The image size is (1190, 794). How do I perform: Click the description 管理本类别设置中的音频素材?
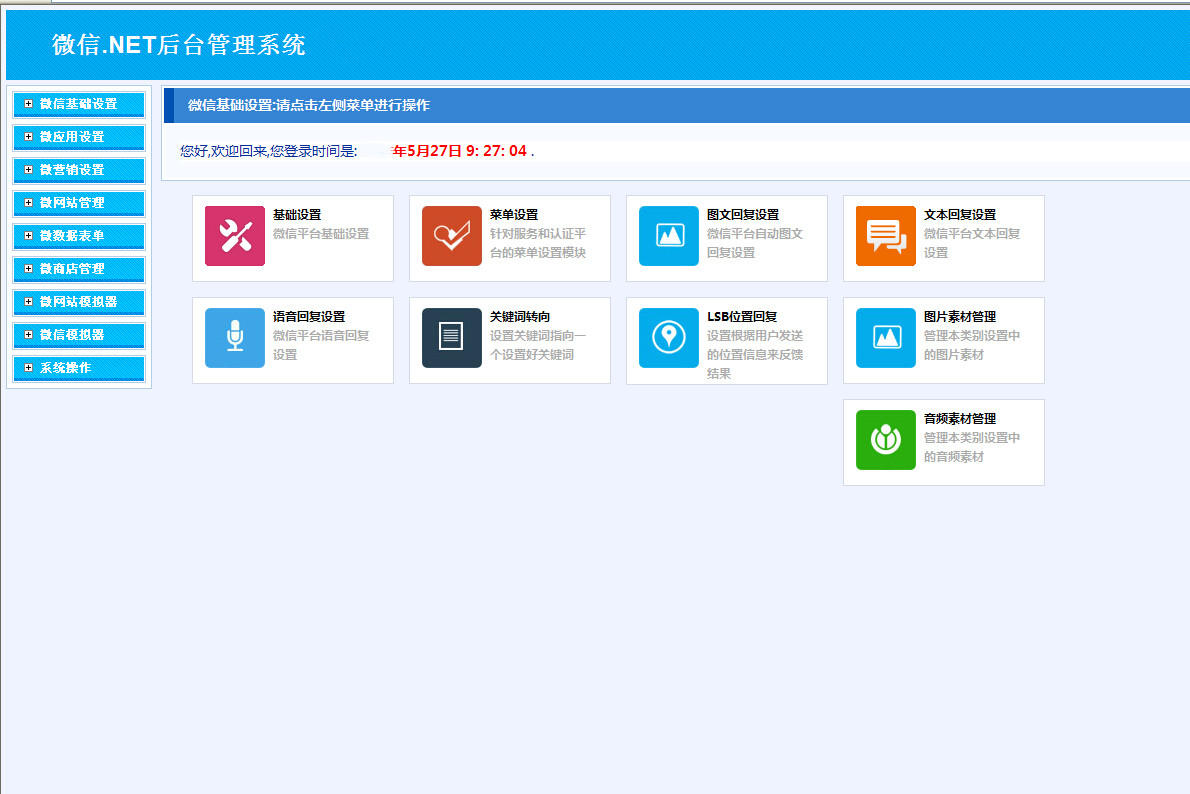pyautogui.click(x=972, y=447)
